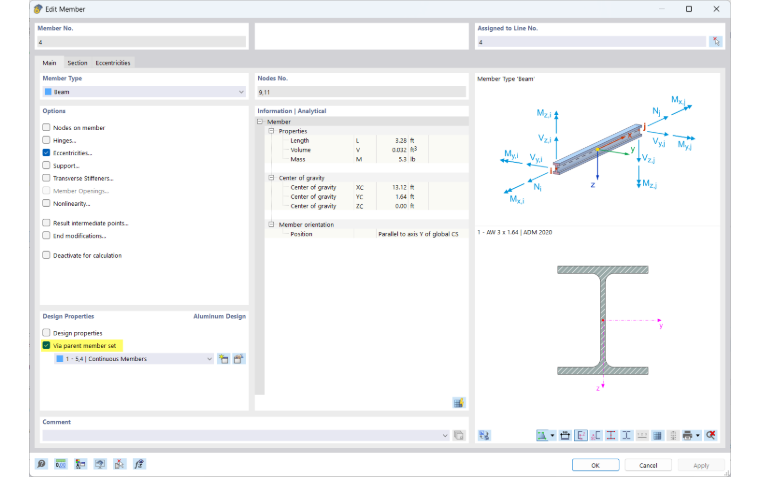This screenshot has width=760, height=477.
Task: Show stress points on I-section icon
Action: coord(611,435)
